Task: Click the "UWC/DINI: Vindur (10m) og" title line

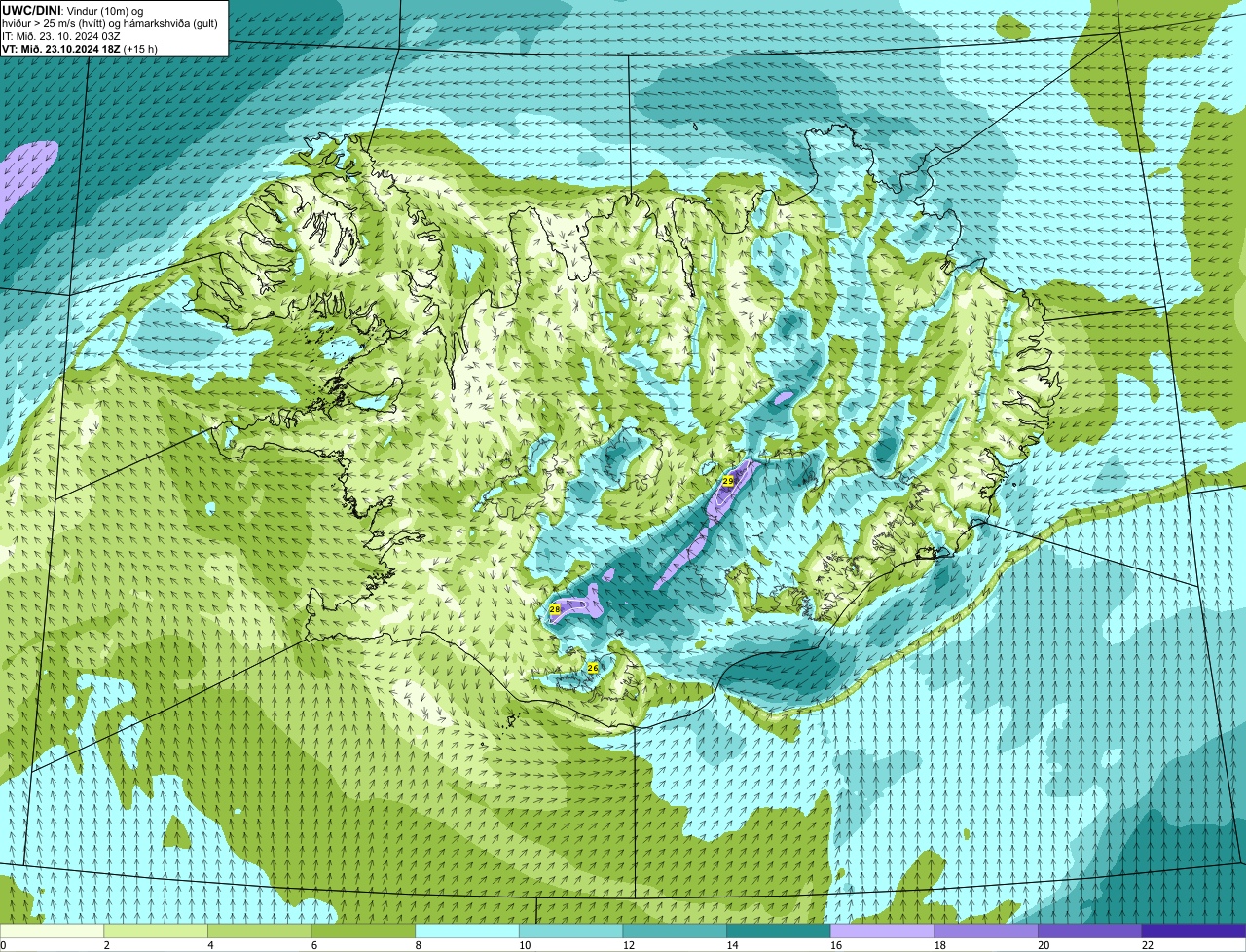Action: tap(73, 10)
